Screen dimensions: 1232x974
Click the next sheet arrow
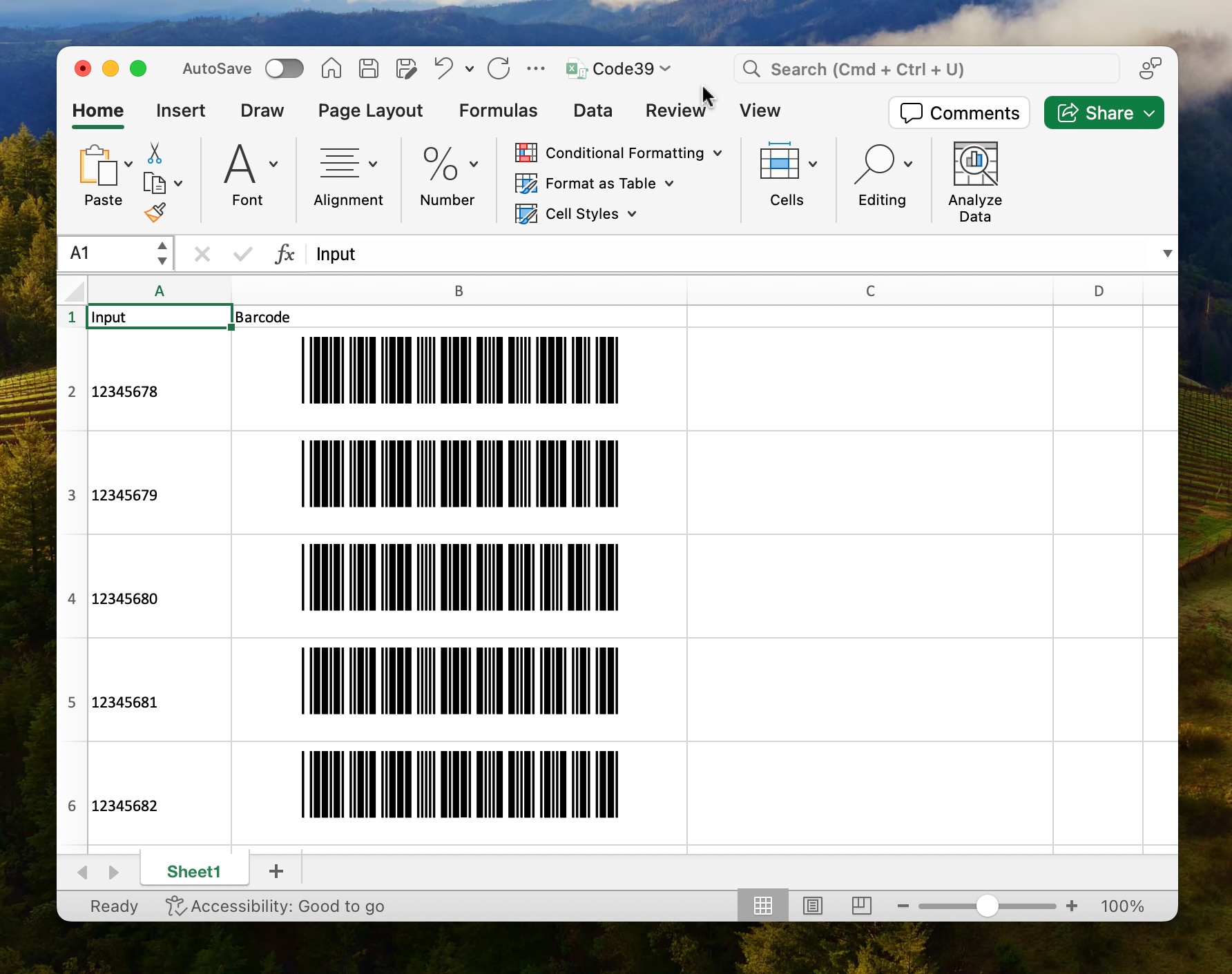click(x=114, y=873)
